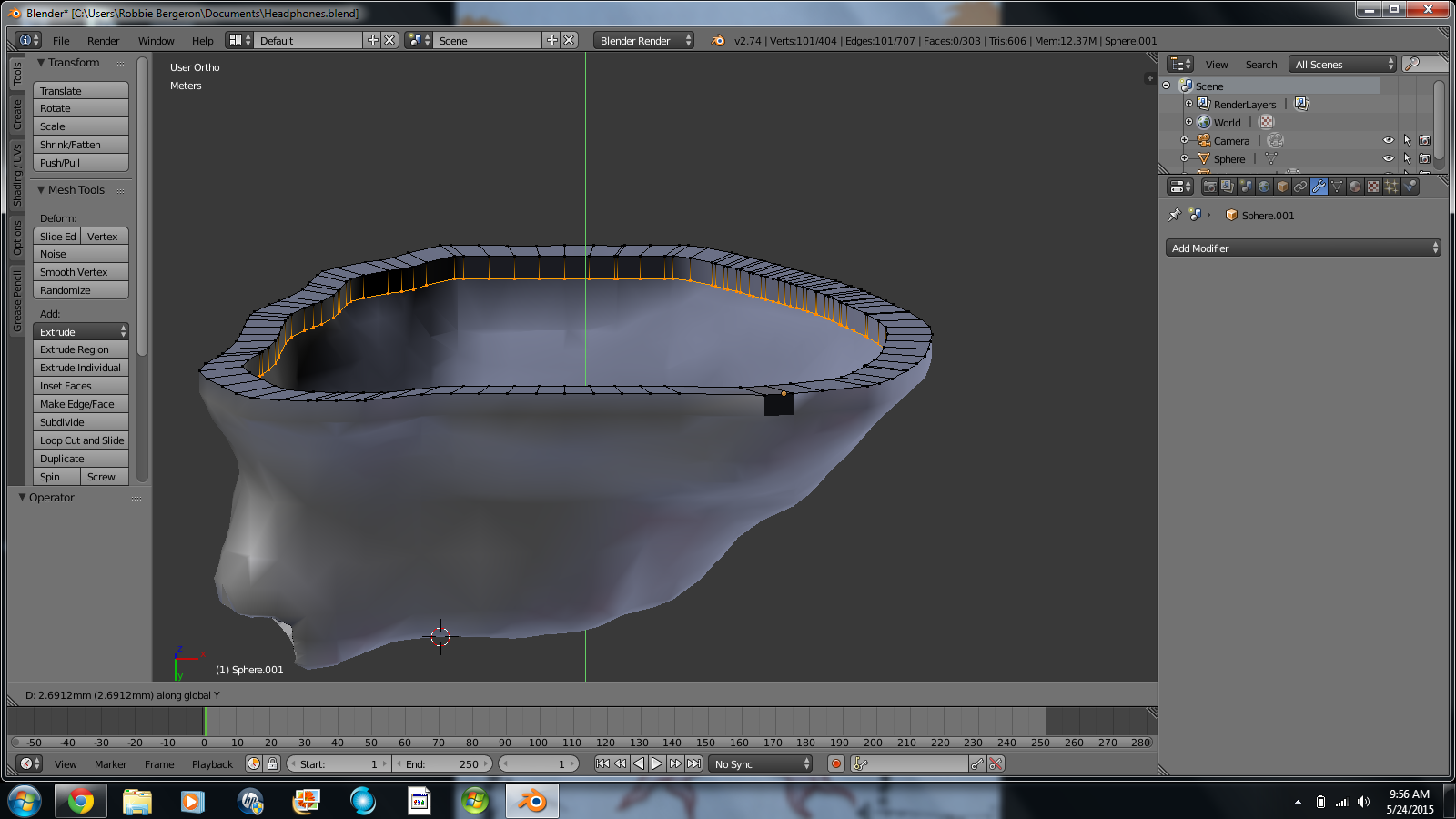This screenshot has height=819, width=1456.
Task: Expand the Camera tree node
Action: [1184, 140]
